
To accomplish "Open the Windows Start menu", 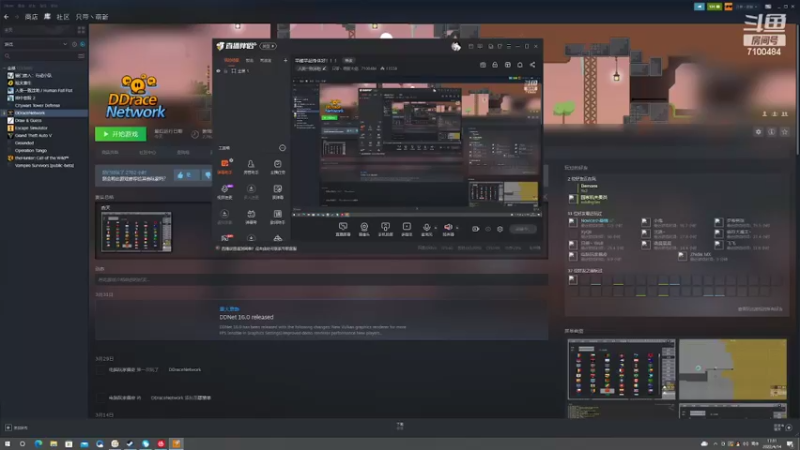I will click(x=7, y=444).
